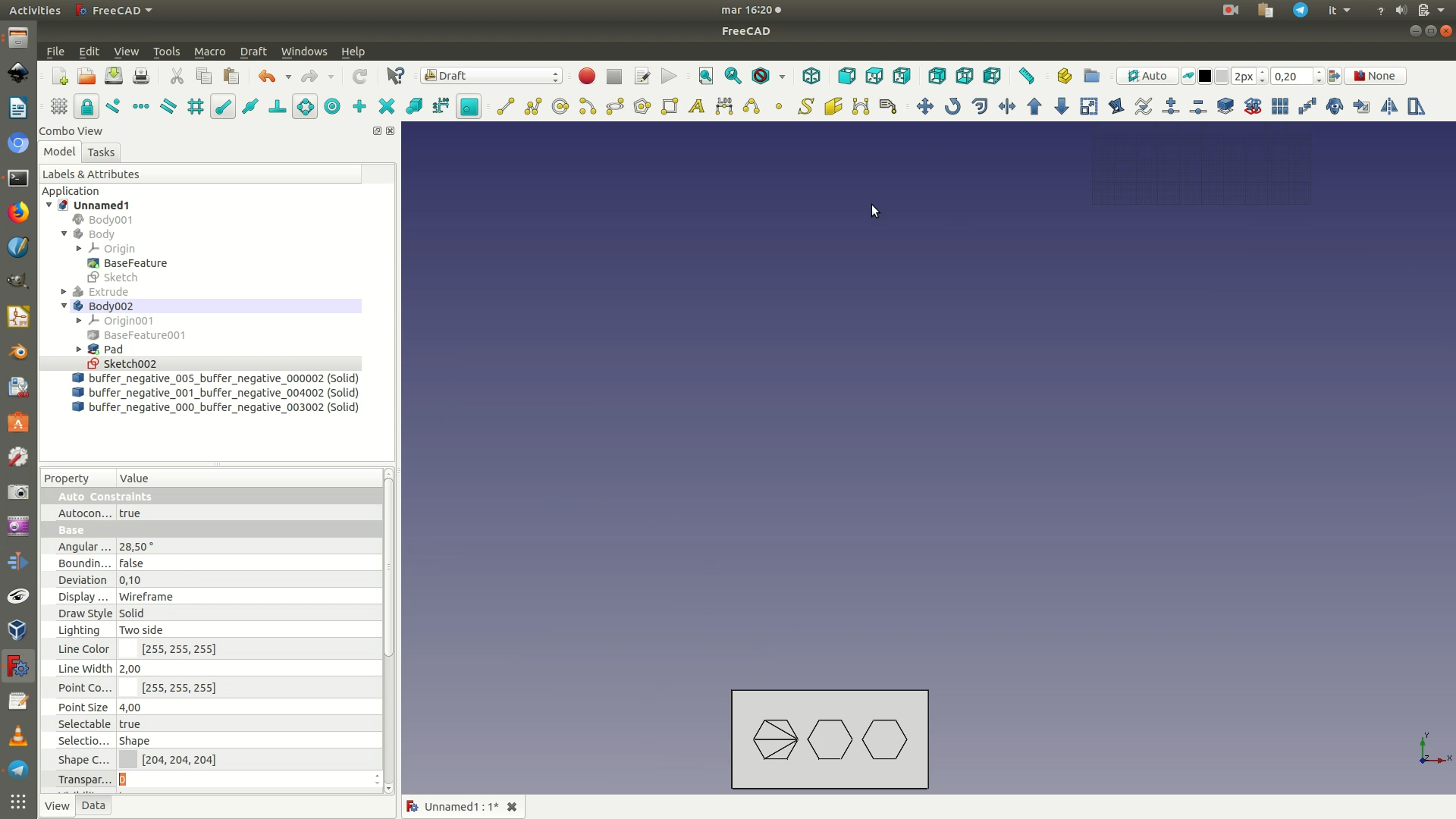Collapse the Unnamed1 document tree
1456x819 pixels.
point(49,206)
